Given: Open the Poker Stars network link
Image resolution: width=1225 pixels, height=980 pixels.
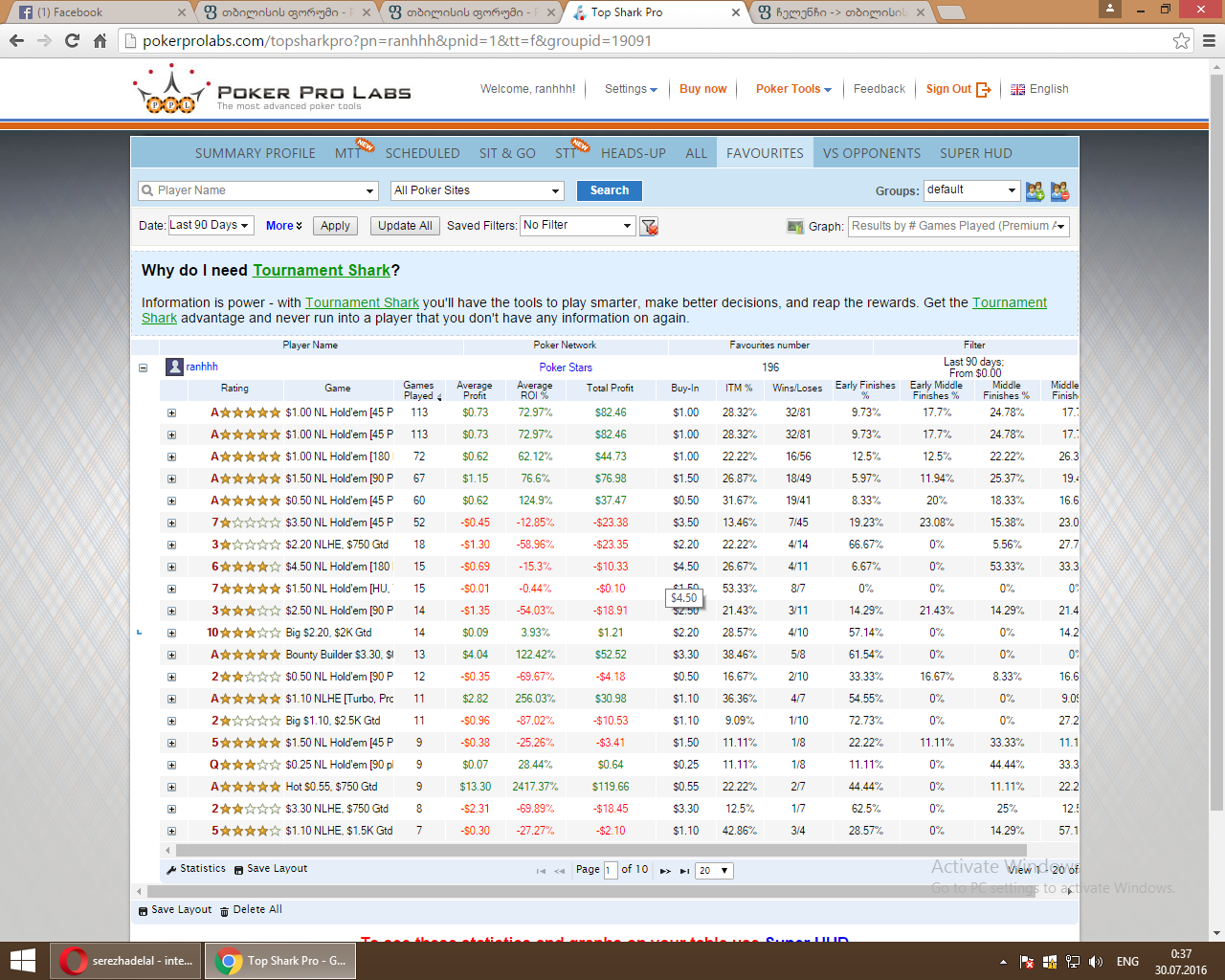Looking at the screenshot, I should [x=566, y=367].
